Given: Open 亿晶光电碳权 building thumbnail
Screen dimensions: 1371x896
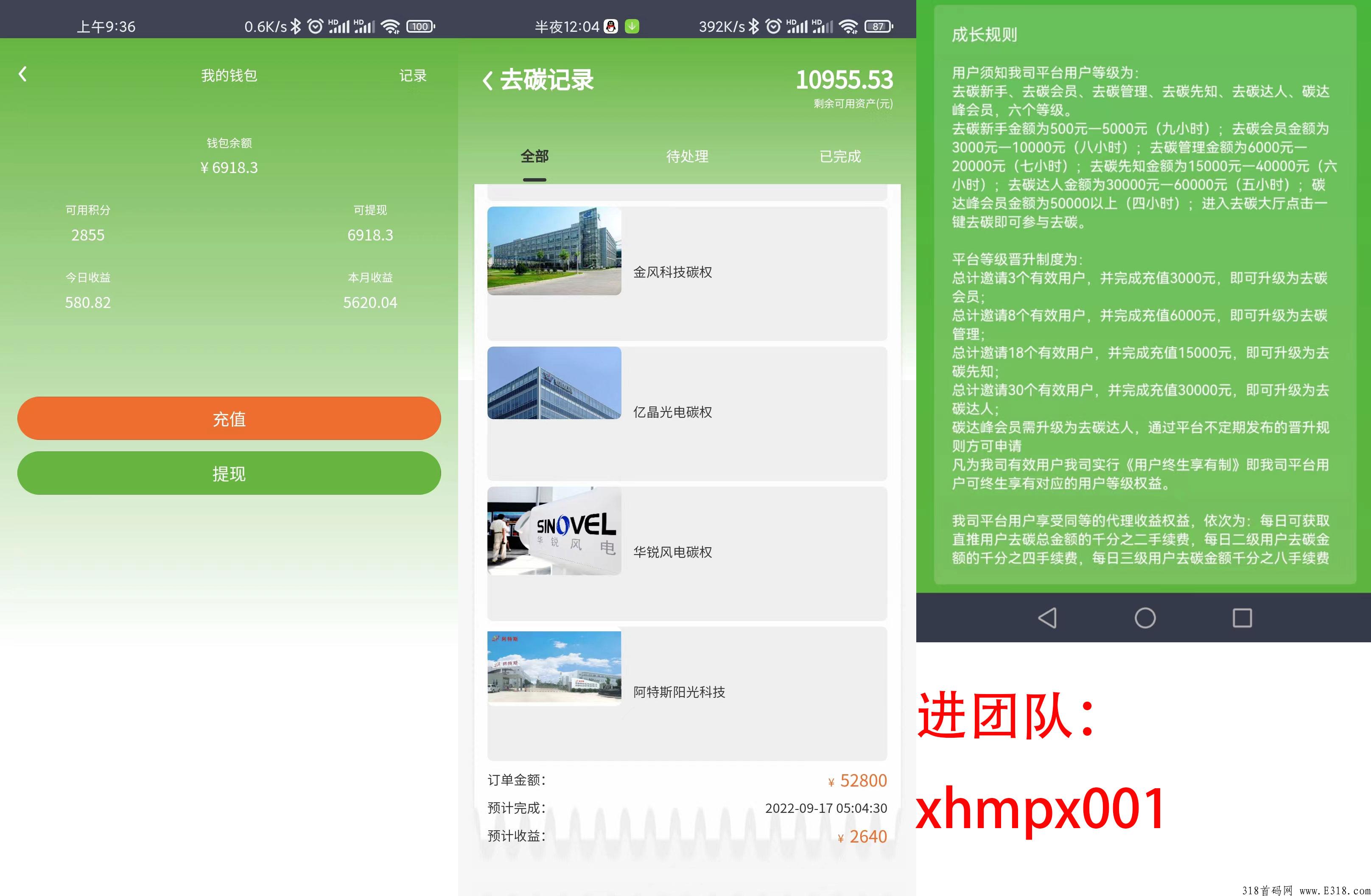Looking at the screenshot, I should (x=554, y=383).
